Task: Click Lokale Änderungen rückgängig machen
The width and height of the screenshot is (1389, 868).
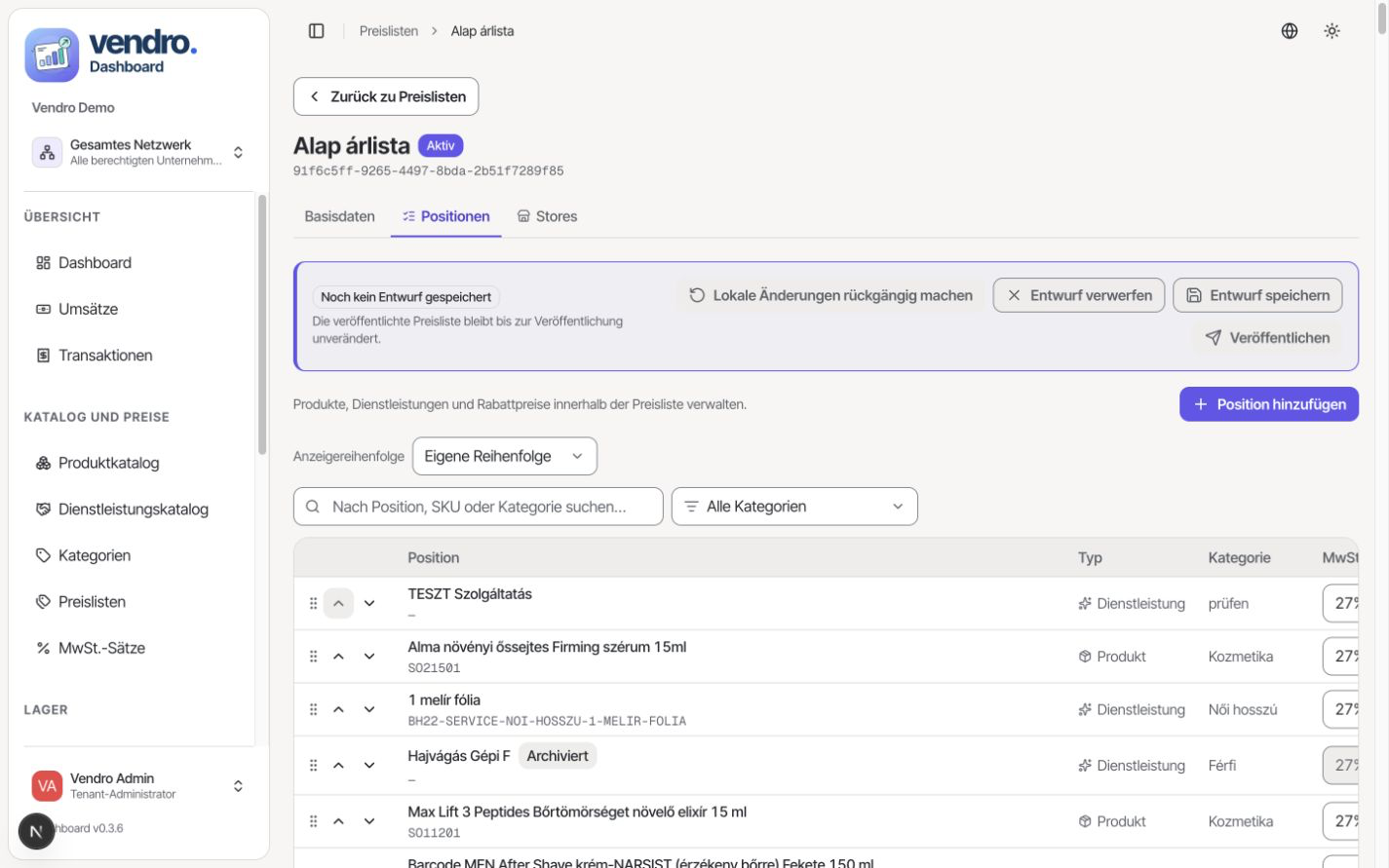Action: click(x=830, y=295)
